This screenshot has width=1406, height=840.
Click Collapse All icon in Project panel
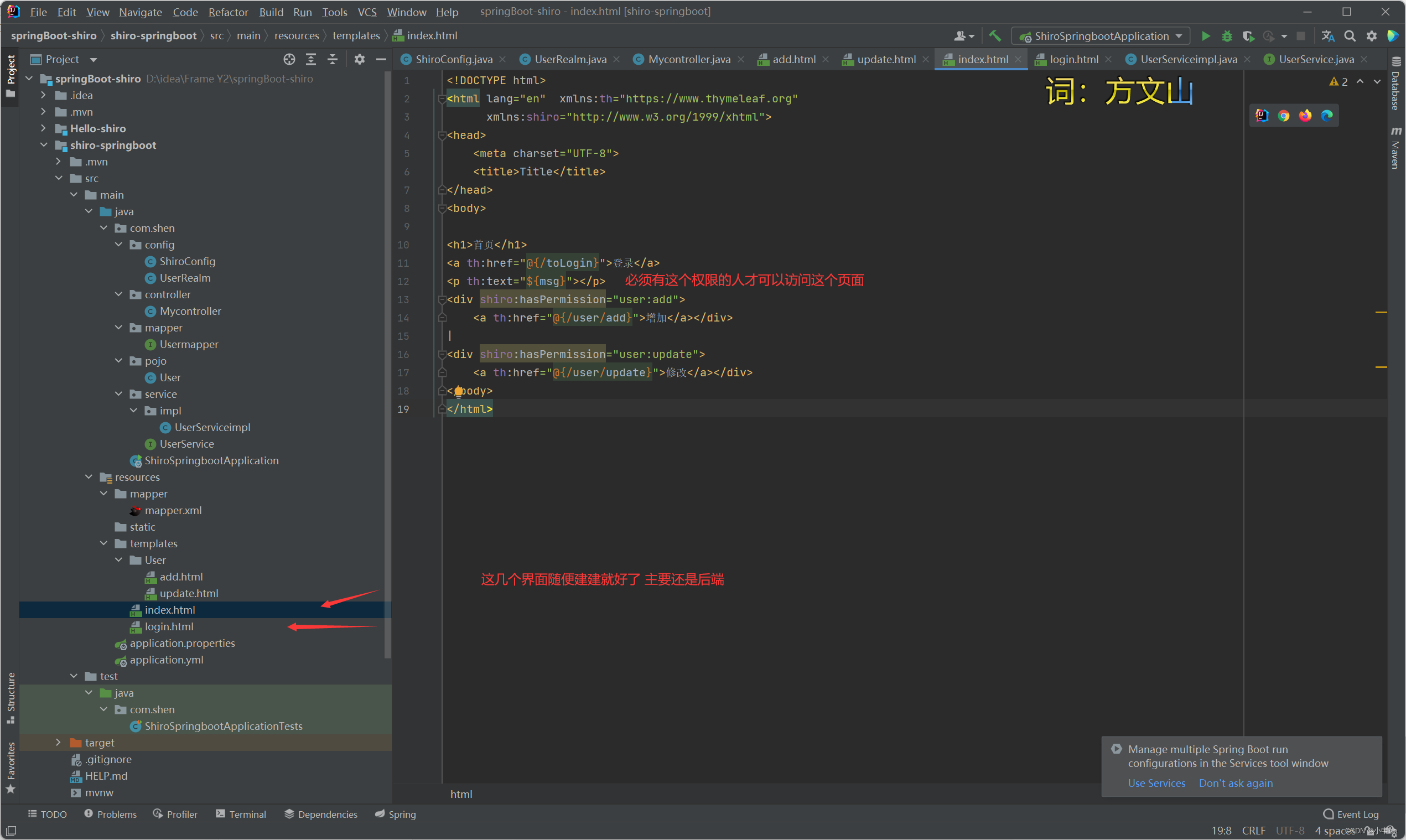click(x=332, y=59)
